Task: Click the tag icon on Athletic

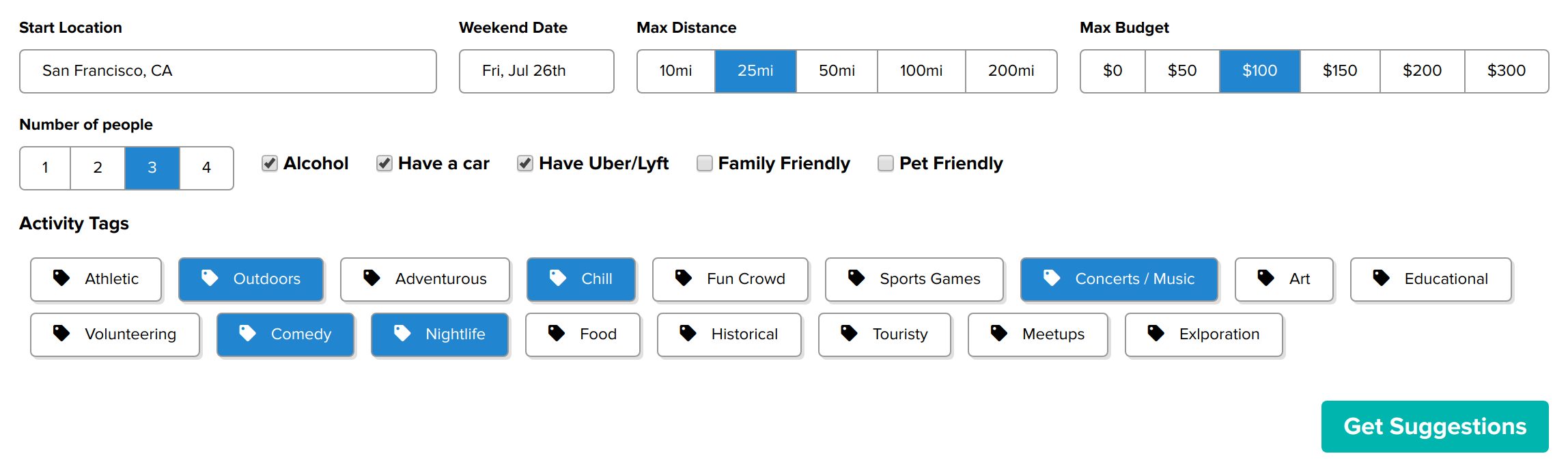Action: [x=61, y=278]
